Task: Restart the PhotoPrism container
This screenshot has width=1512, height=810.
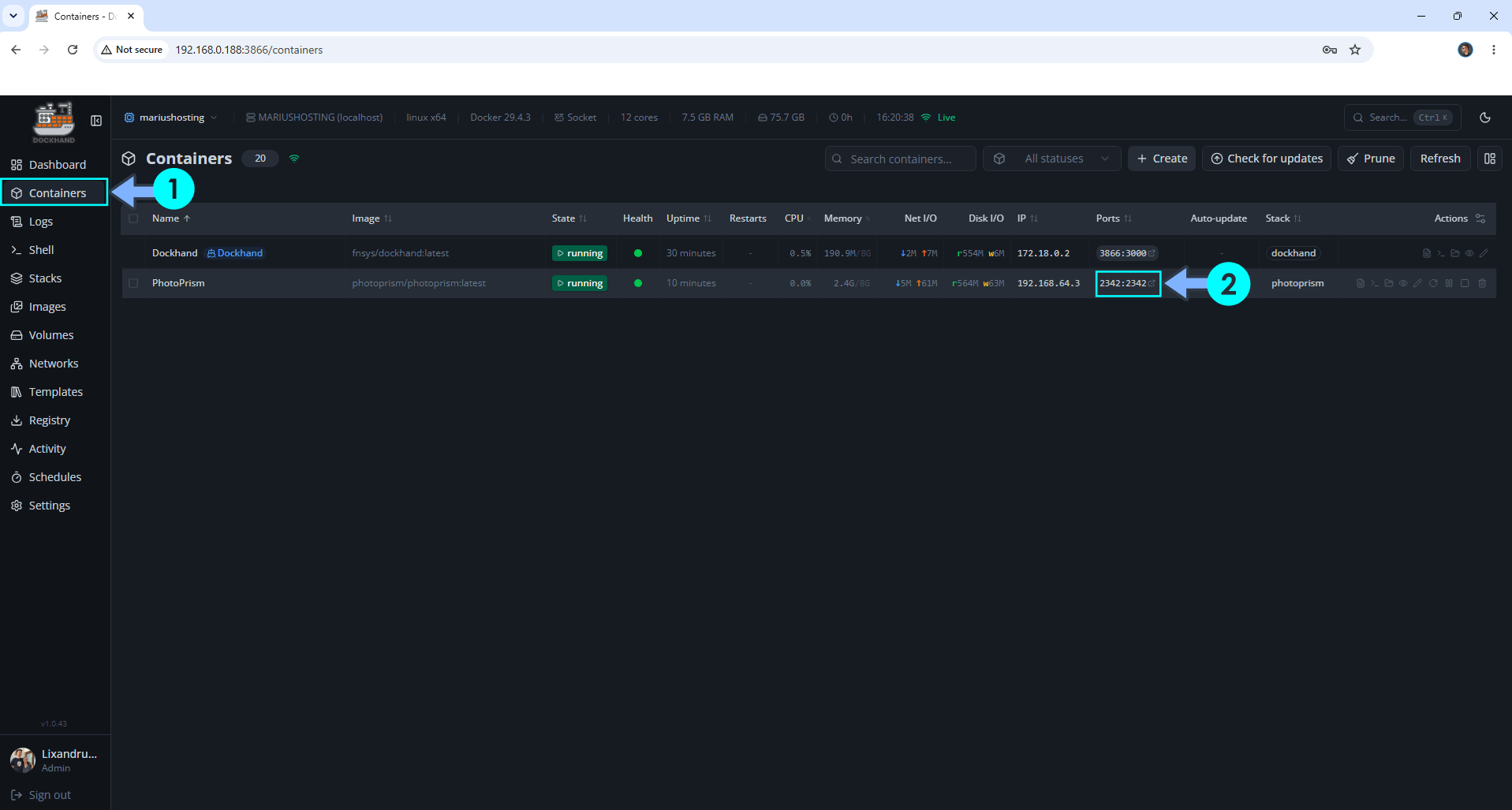Action: [1433, 283]
